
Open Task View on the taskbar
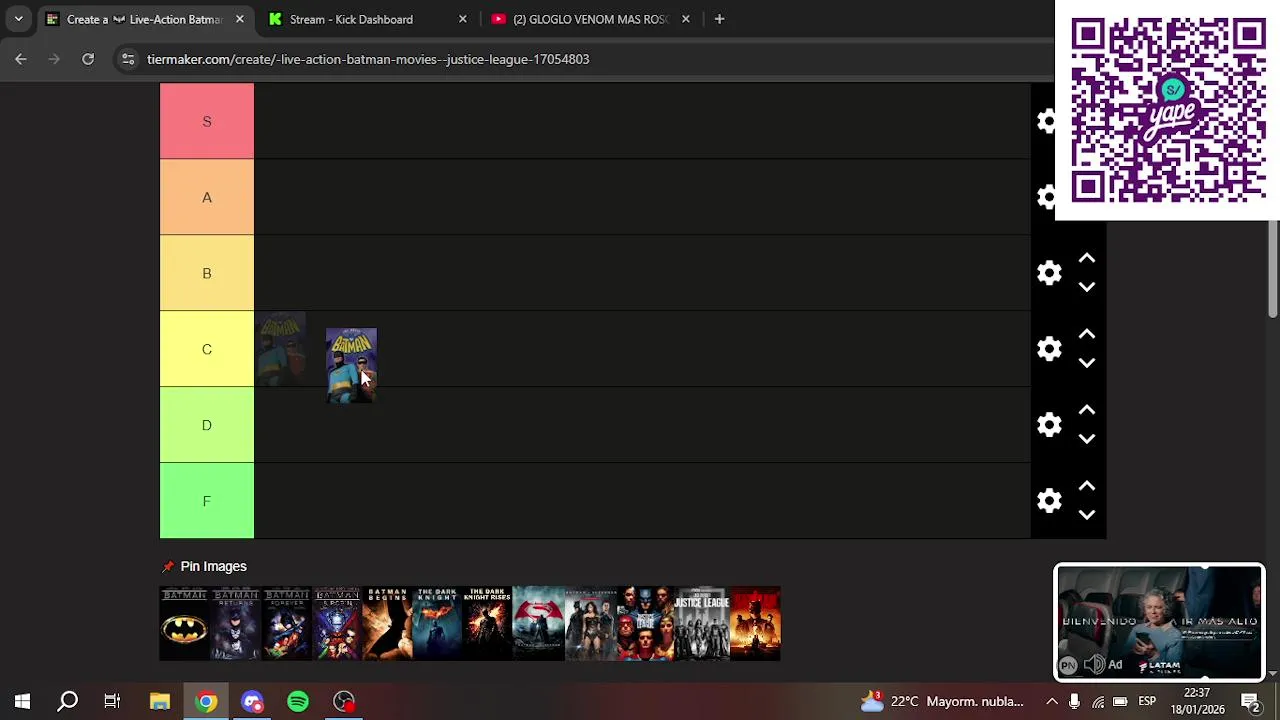coord(112,701)
